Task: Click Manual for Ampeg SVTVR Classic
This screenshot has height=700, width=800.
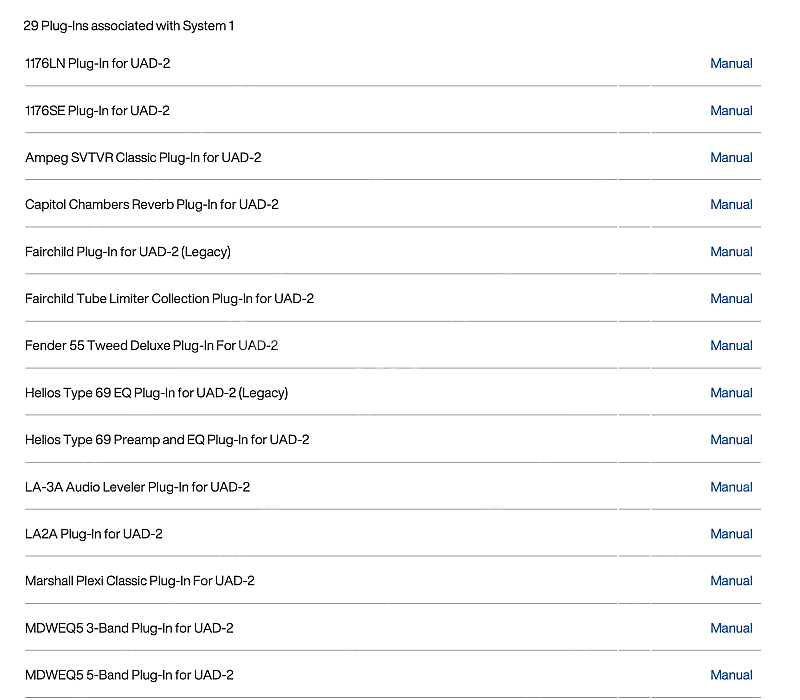Action: point(731,158)
